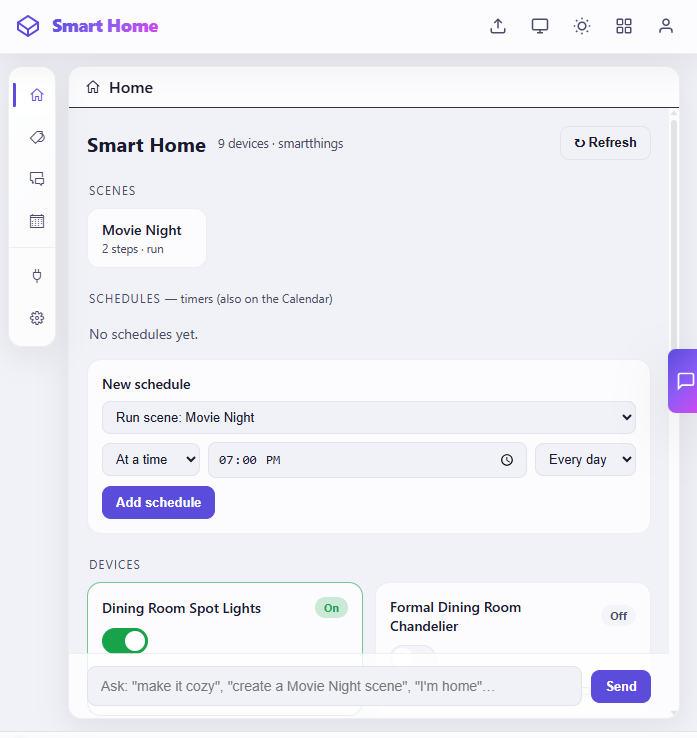Screen dimensions: 697x738
Task: Open the plug integrations sidebar icon
Action: pos(37,276)
